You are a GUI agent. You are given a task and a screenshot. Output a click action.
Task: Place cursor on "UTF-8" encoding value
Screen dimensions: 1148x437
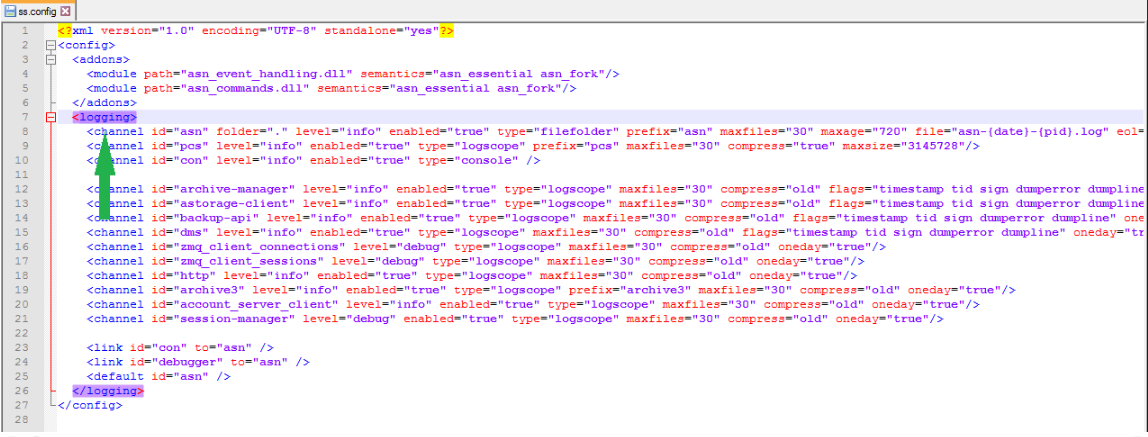pyautogui.click(x=290, y=31)
